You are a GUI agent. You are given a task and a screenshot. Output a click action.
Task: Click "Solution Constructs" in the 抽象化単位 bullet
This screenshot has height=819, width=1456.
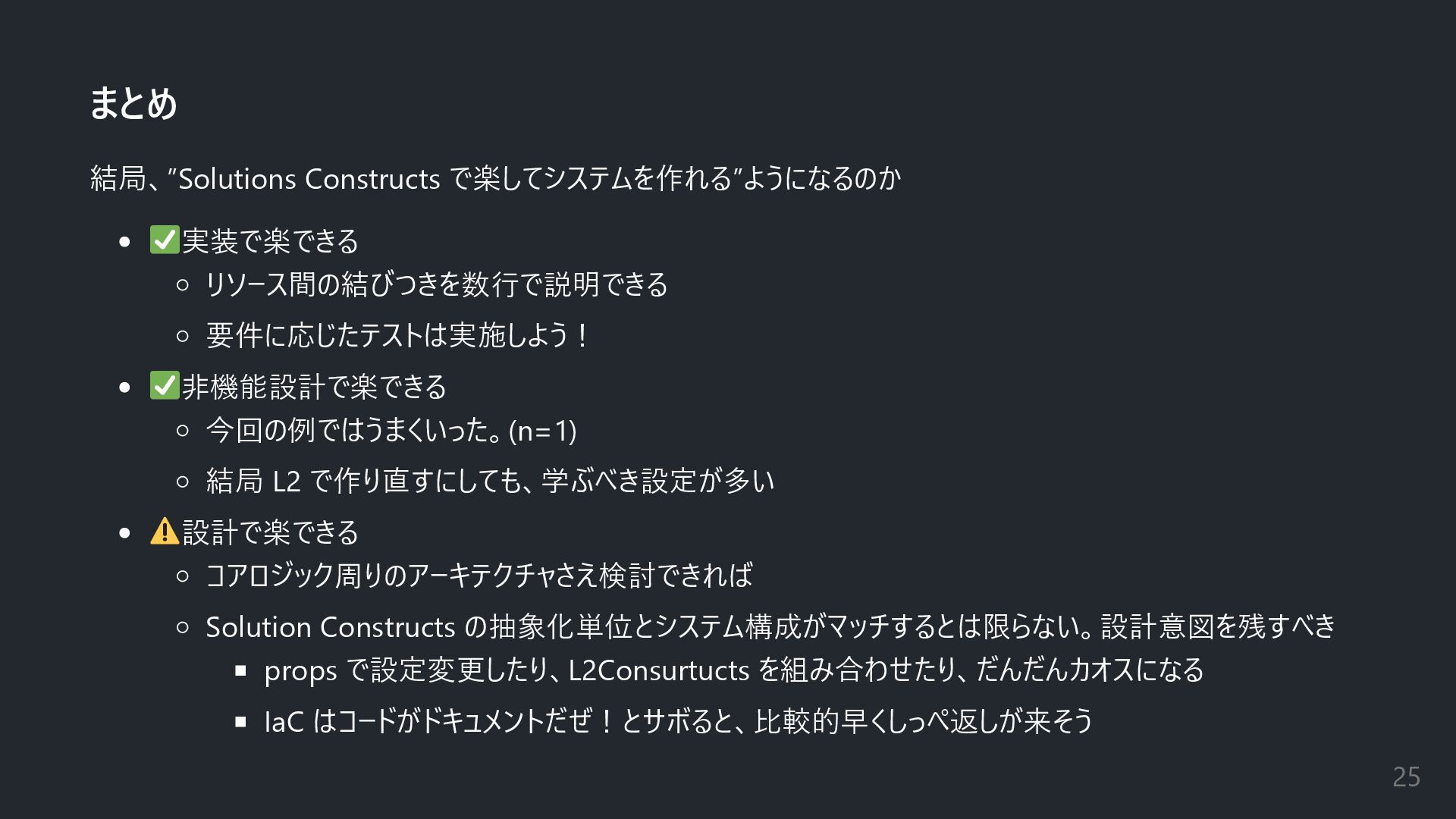tap(330, 627)
